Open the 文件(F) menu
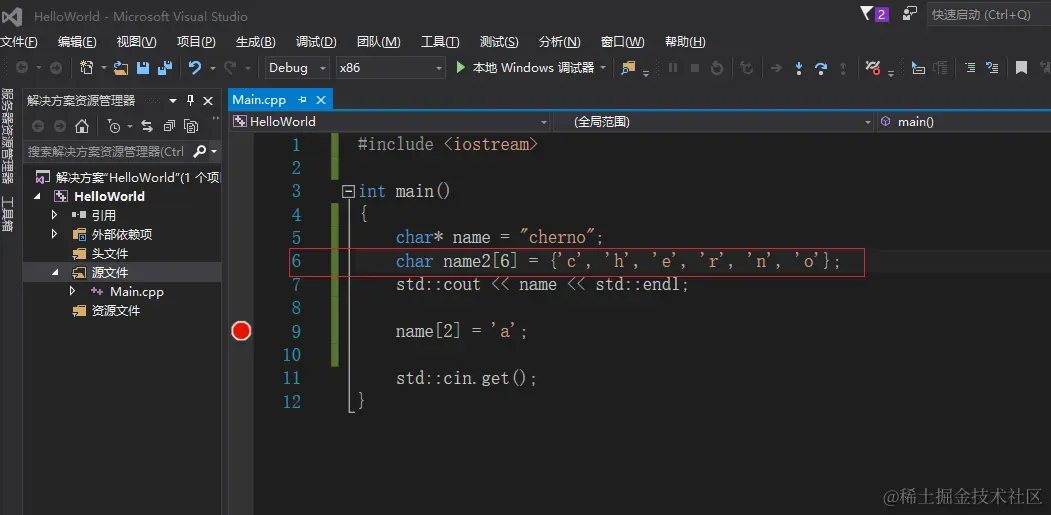 [18, 42]
